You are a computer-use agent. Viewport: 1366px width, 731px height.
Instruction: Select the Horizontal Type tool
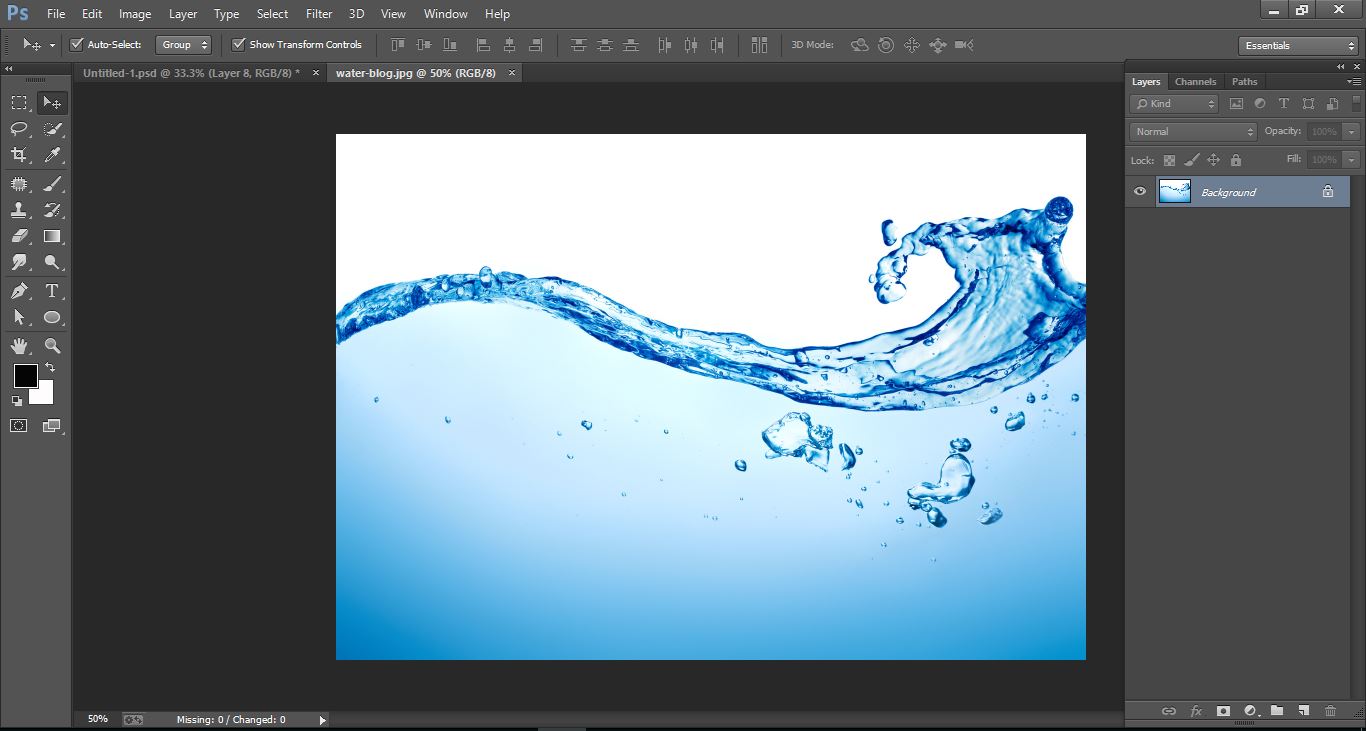pyautogui.click(x=52, y=291)
